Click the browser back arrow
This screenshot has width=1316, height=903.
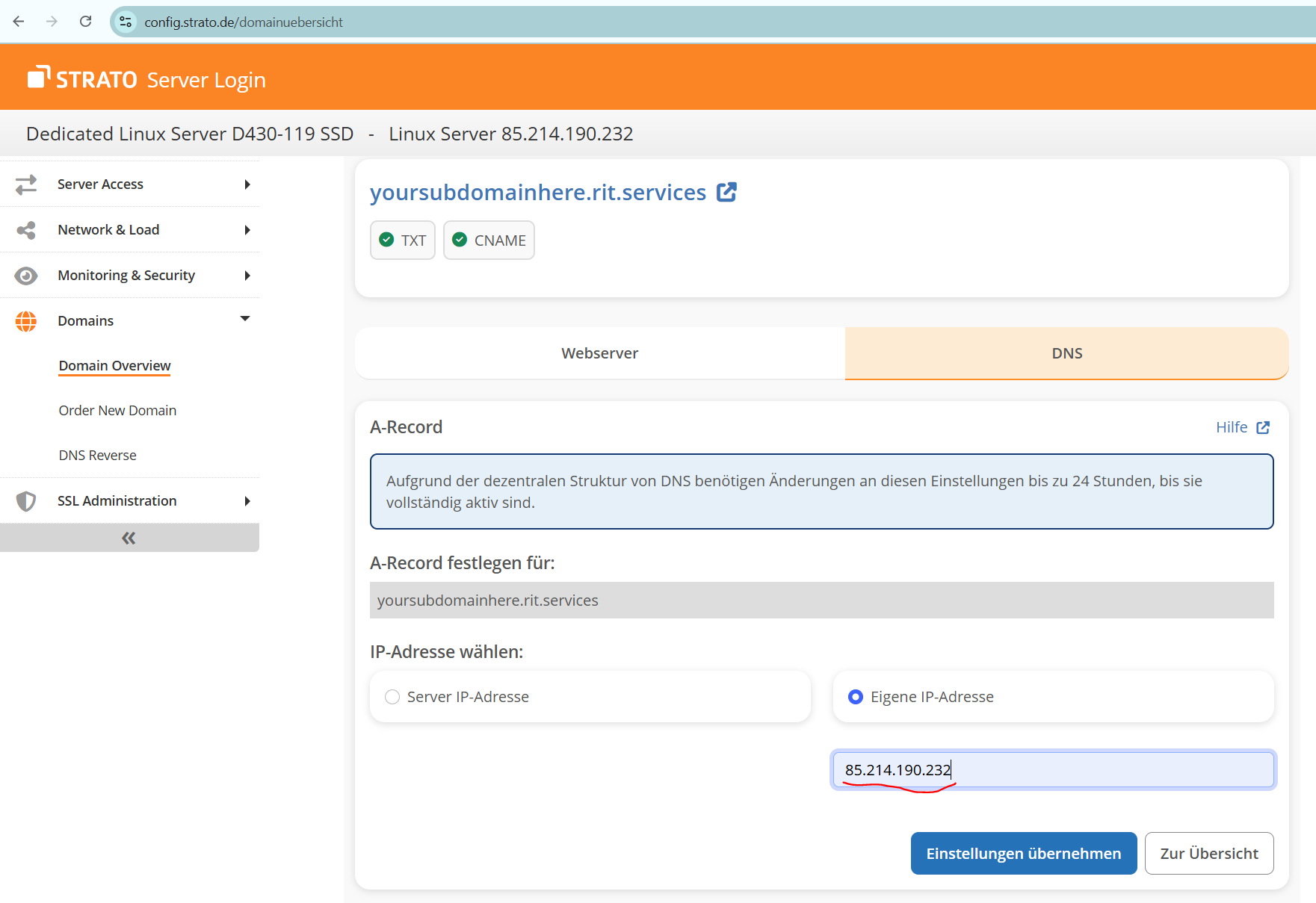coord(19,22)
